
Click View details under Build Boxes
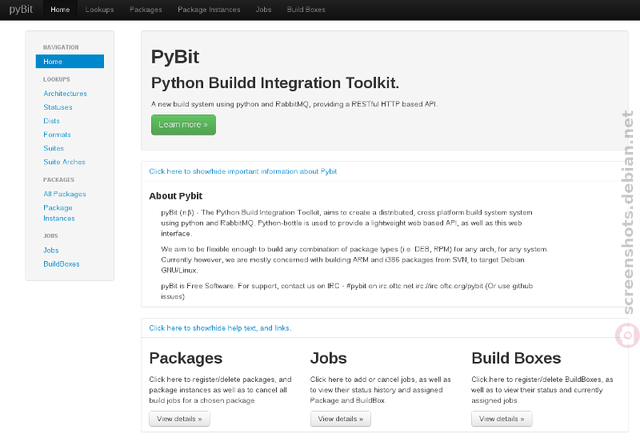point(502,419)
